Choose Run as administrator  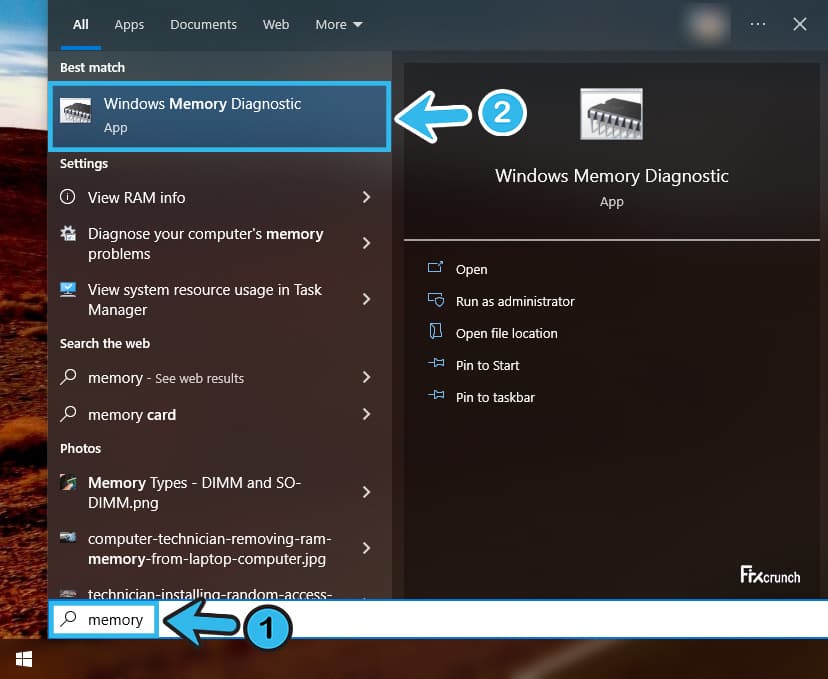click(515, 301)
